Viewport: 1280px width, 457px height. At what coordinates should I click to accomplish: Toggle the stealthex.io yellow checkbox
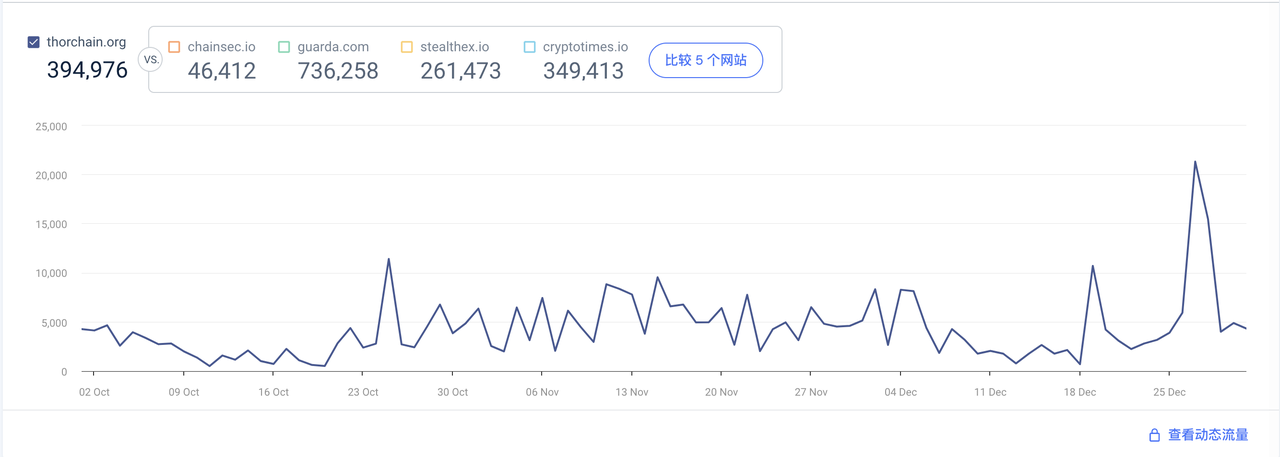(x=406, y=47)
